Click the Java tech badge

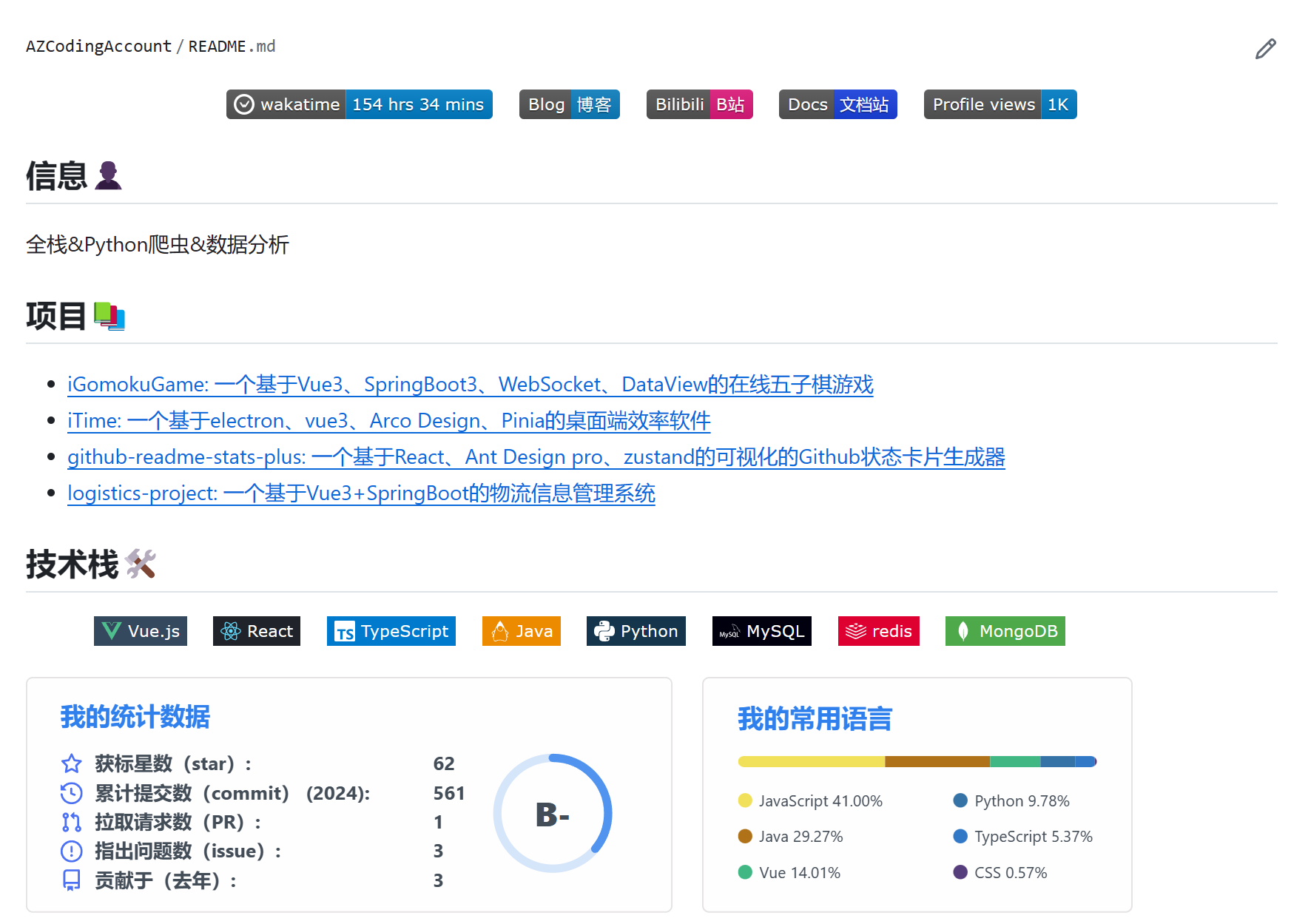pyautogui.click(x=522, y=631)
